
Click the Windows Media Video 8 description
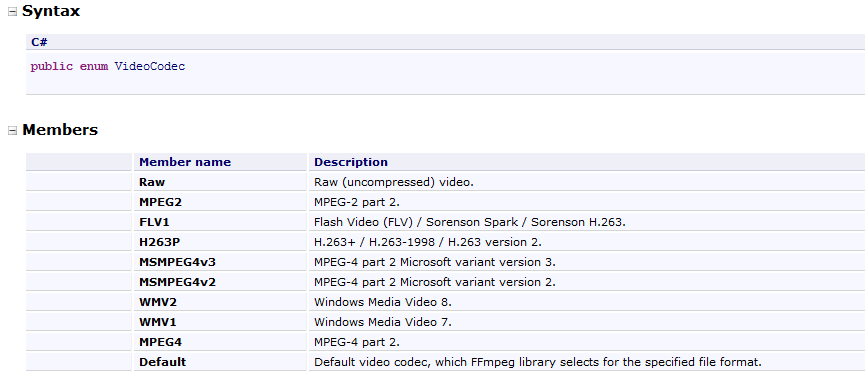(383, 302)
